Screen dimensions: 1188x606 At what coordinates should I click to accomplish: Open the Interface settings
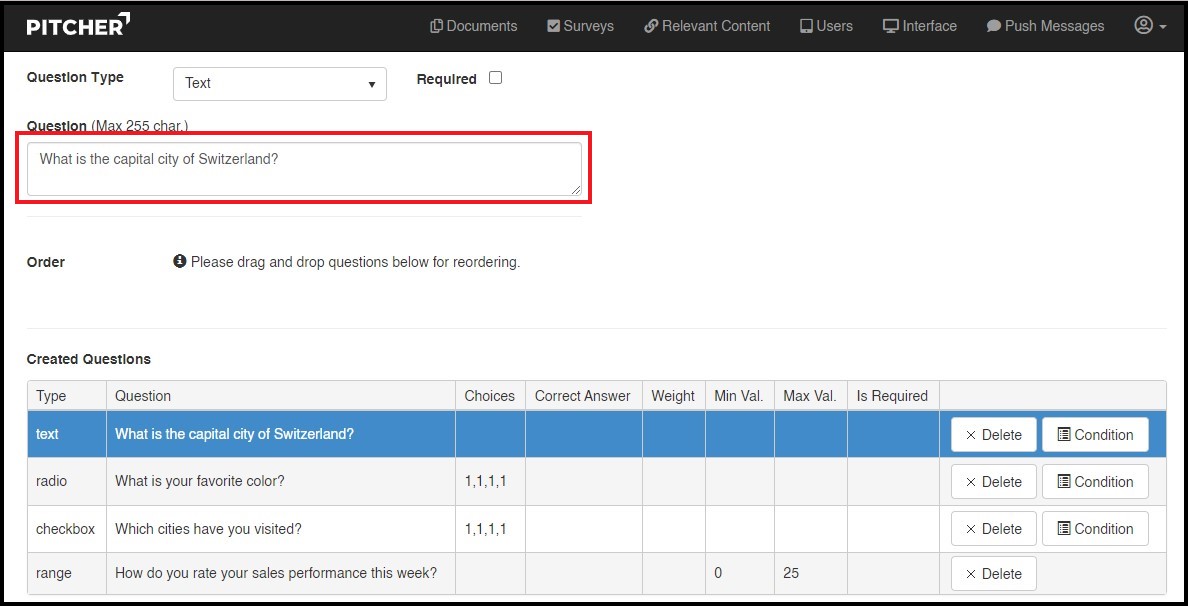point(919,26)
